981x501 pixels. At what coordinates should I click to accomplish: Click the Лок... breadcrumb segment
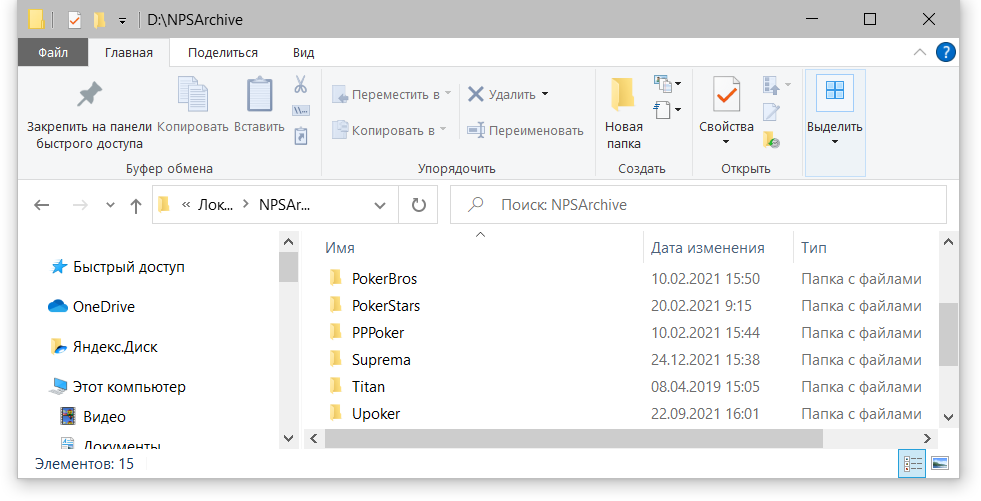[215, 205]
